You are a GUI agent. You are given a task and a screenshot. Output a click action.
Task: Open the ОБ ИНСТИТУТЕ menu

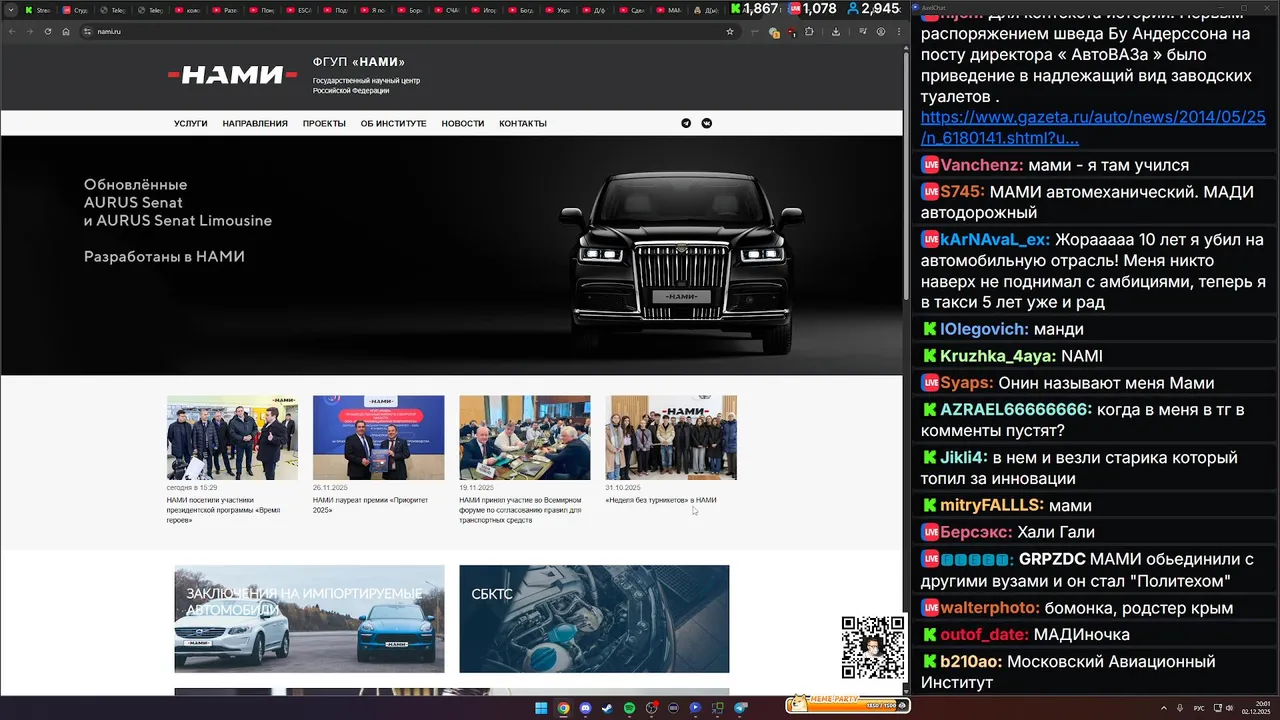point(394,124)
